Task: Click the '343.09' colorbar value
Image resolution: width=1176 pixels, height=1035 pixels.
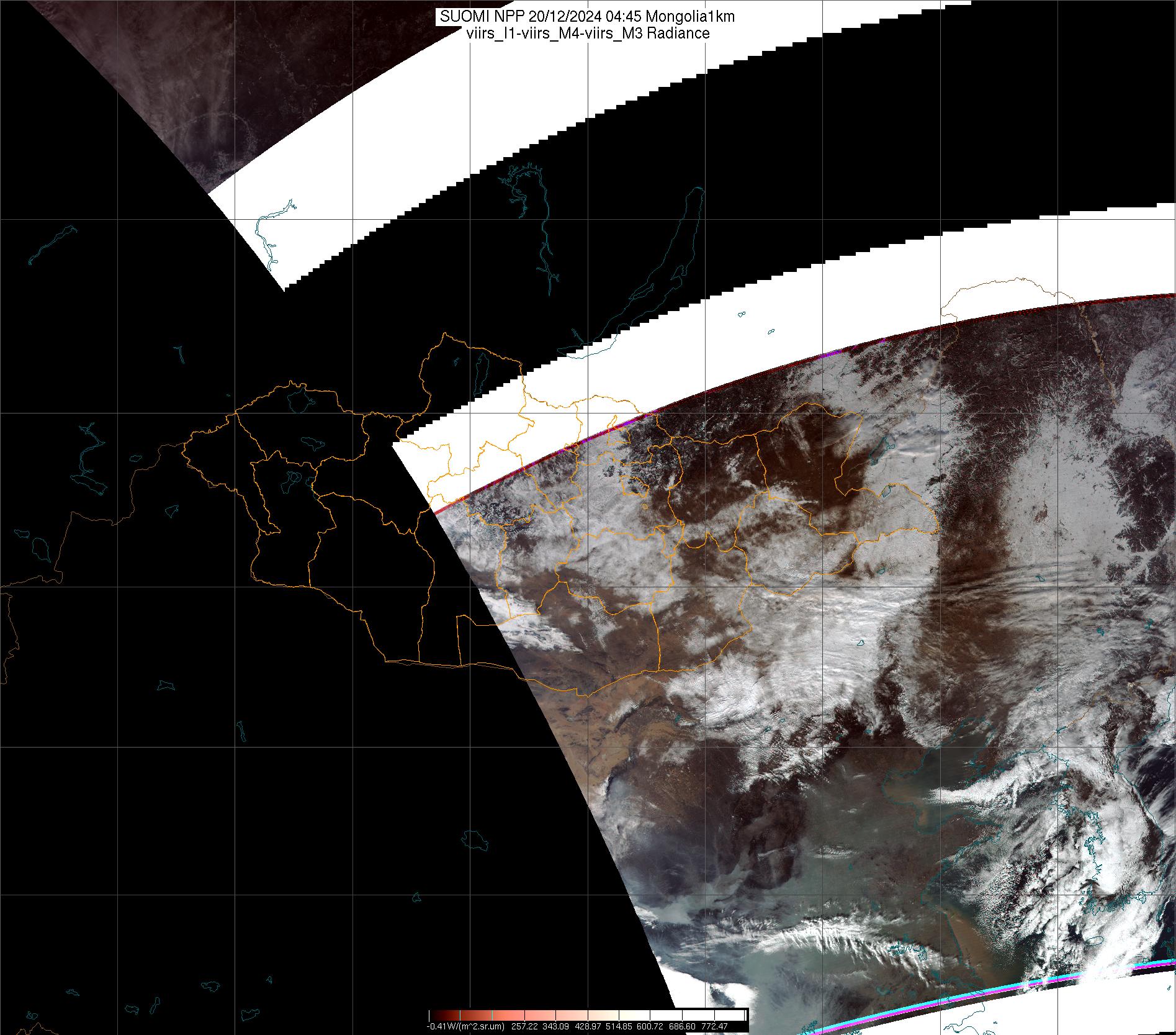Action: pyautogui.click(x=555, y=1027)
